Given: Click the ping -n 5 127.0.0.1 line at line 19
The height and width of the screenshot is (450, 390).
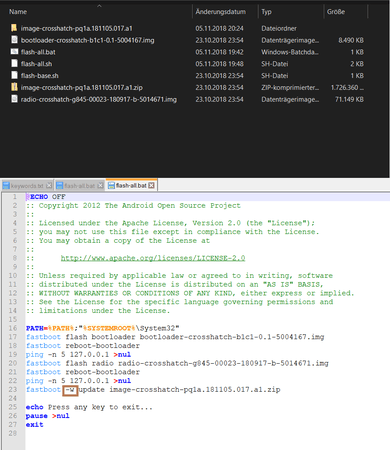Looking at the screenshot, I should (x=78, y=354).
